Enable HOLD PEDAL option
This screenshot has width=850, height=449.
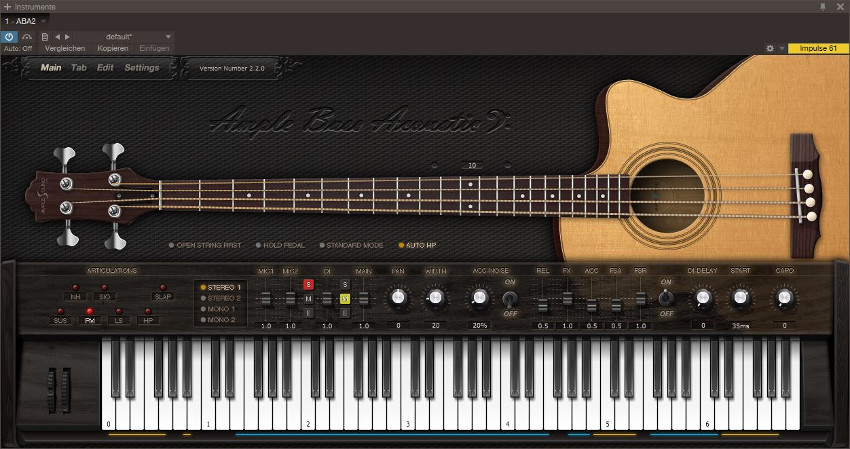[x=280, y=245]
